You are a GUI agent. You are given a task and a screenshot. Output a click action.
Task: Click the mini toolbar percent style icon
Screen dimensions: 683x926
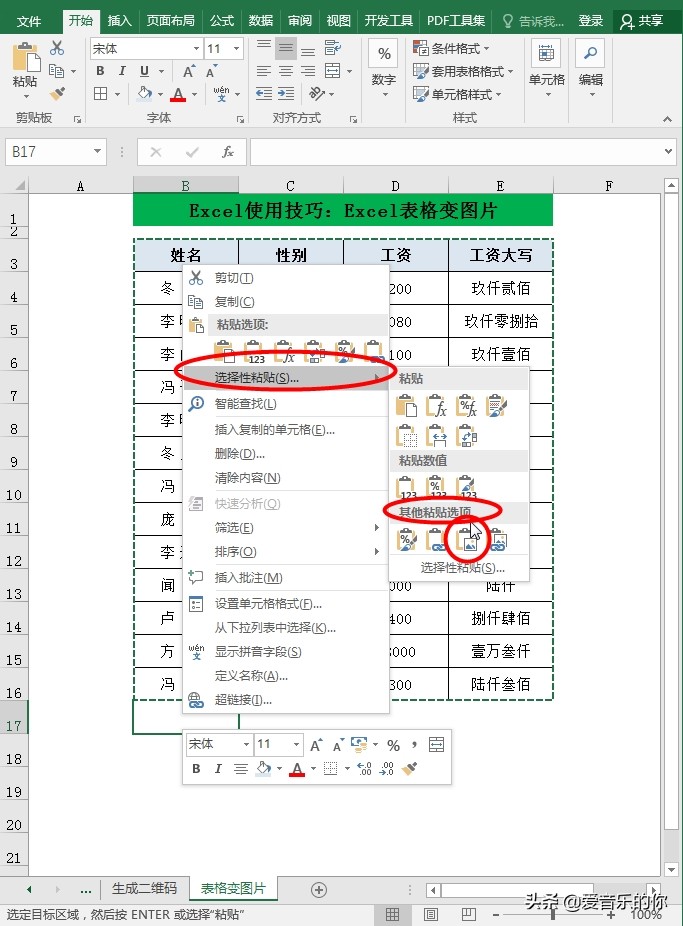(393, 745)
